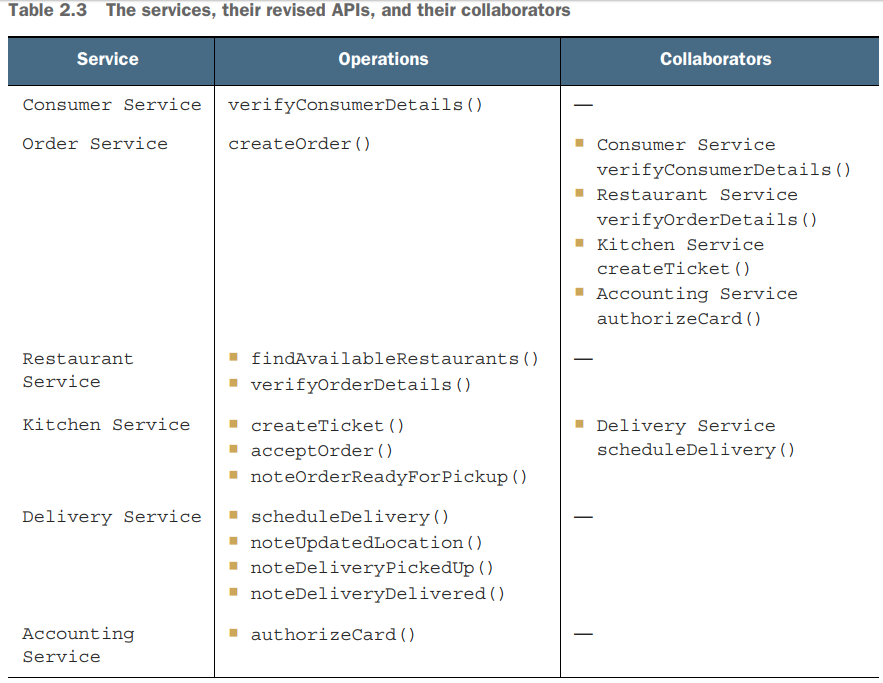Click noteDeliveryDelivered() operation

[x=377, y=594]
